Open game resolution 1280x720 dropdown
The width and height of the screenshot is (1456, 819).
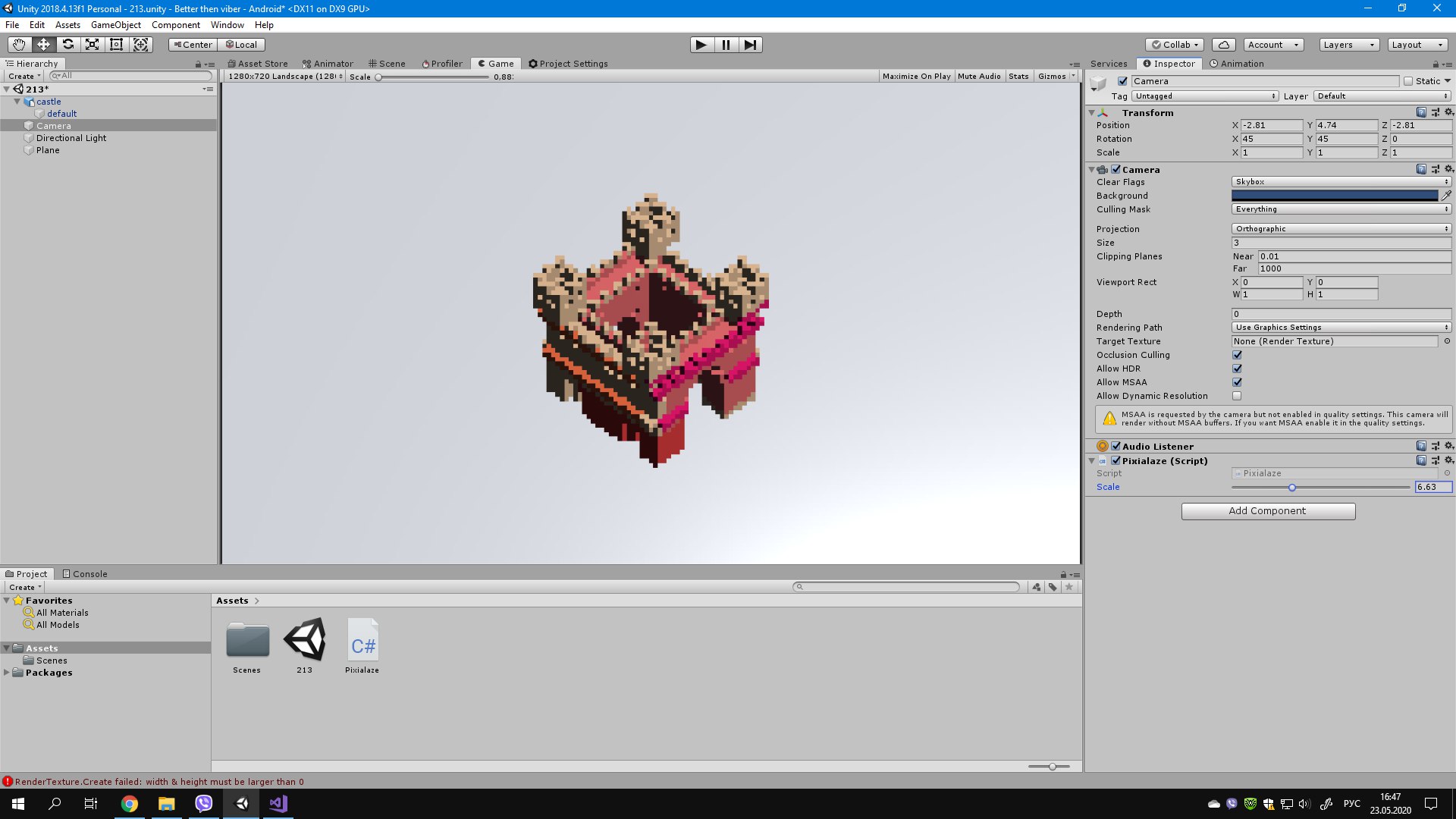coord(285,77)
